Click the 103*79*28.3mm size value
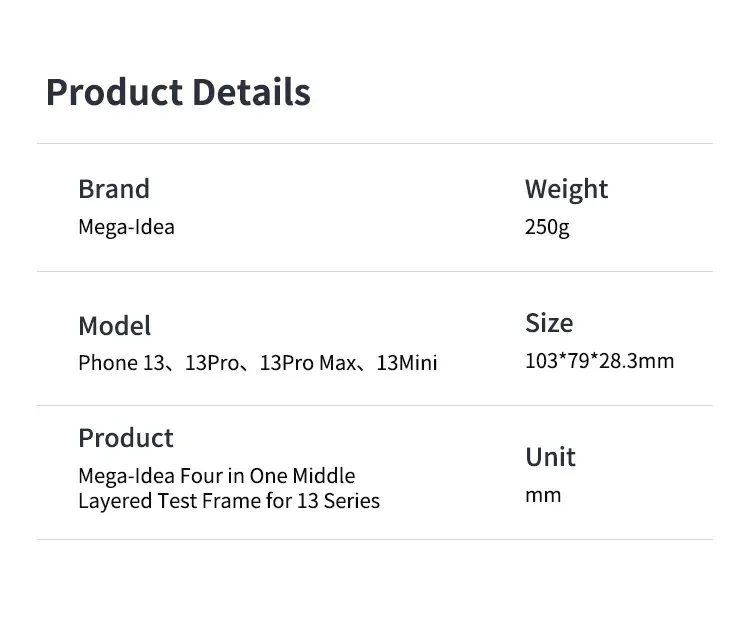 click(599, 361)
